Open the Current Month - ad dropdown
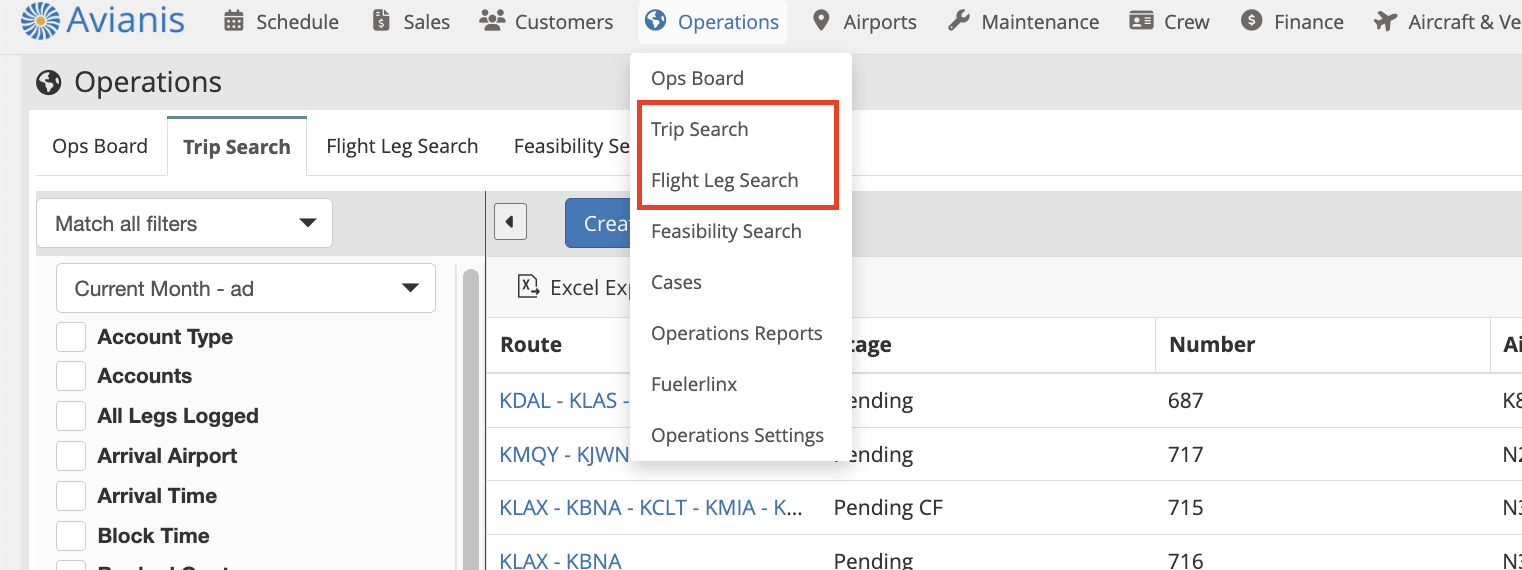The height and width of the screenshot is (570, 1522). [246, 289]
